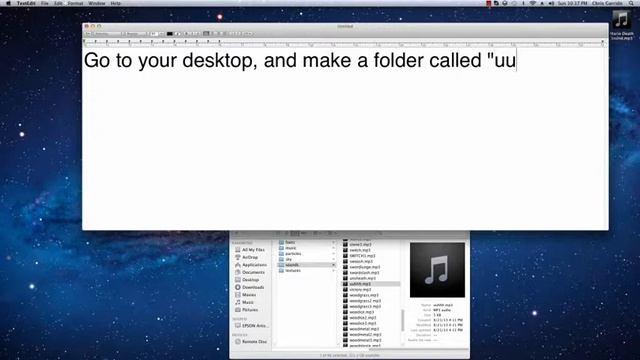This screenshot has height=360, width=640.
Task: Open the Help menu
Action: 116,3
